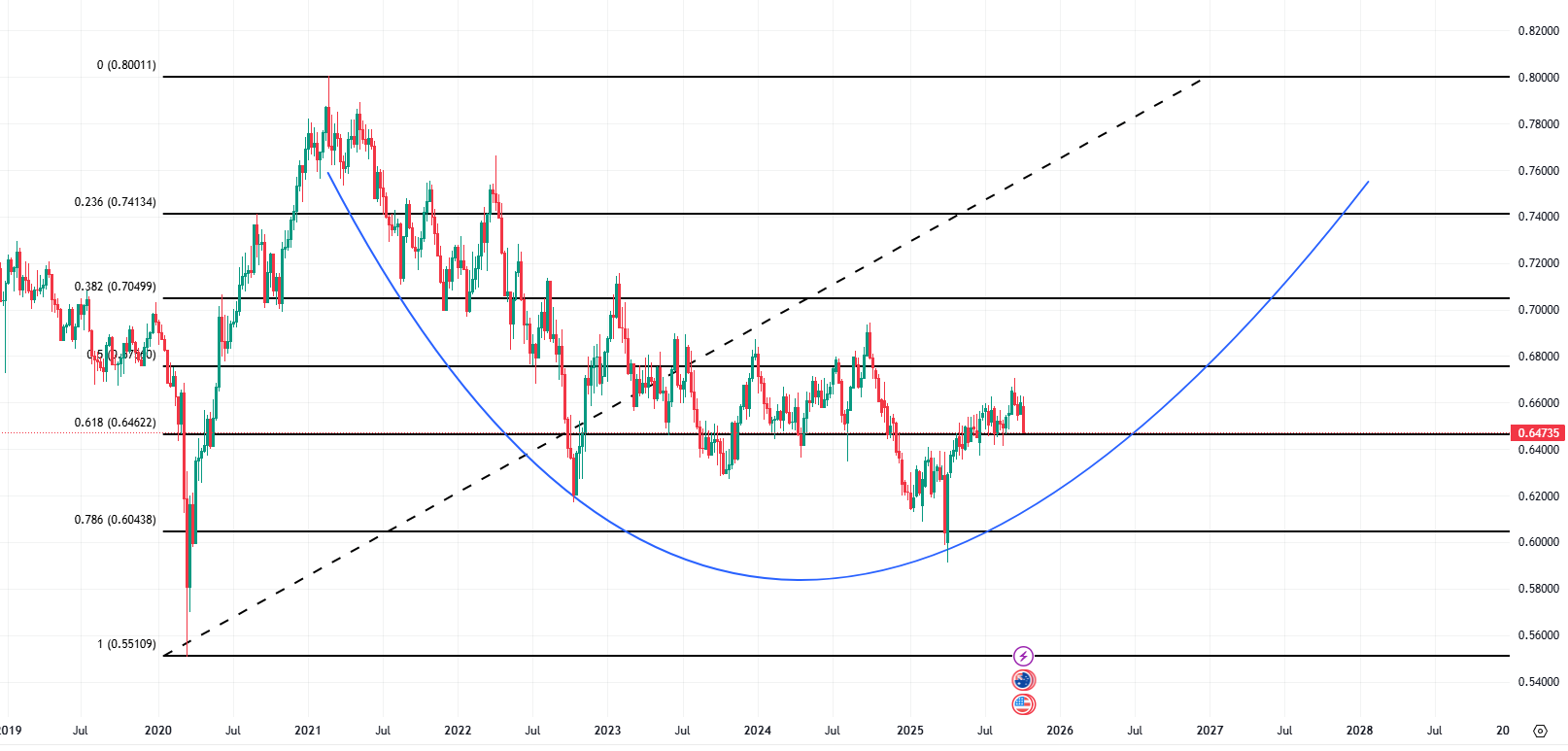1568x751 pixels.
Task: Click 2024 on the time axis
Action: pyautogui.click(x=758, y=731)
